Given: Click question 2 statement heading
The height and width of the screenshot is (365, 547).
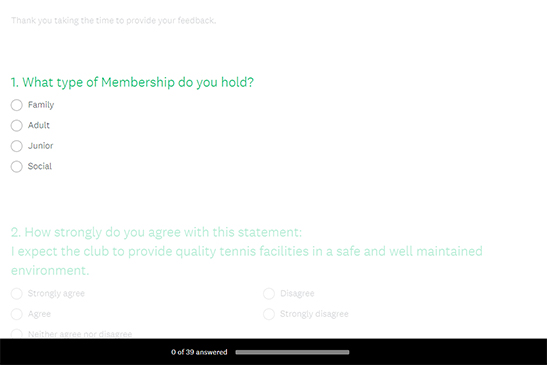Looking at the screenshot, I should (247, 251).
